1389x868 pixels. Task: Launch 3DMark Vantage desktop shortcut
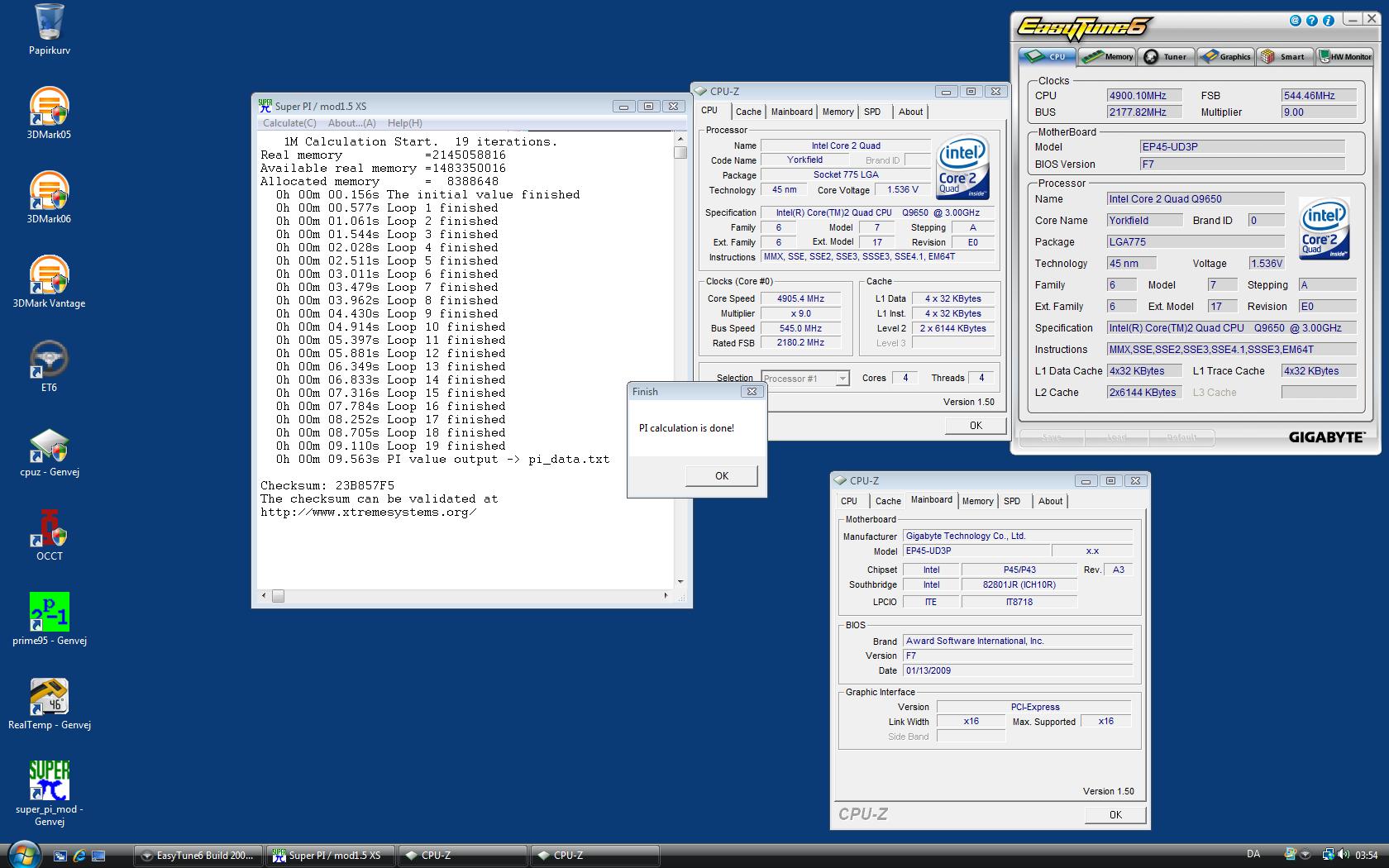[49, 281]
